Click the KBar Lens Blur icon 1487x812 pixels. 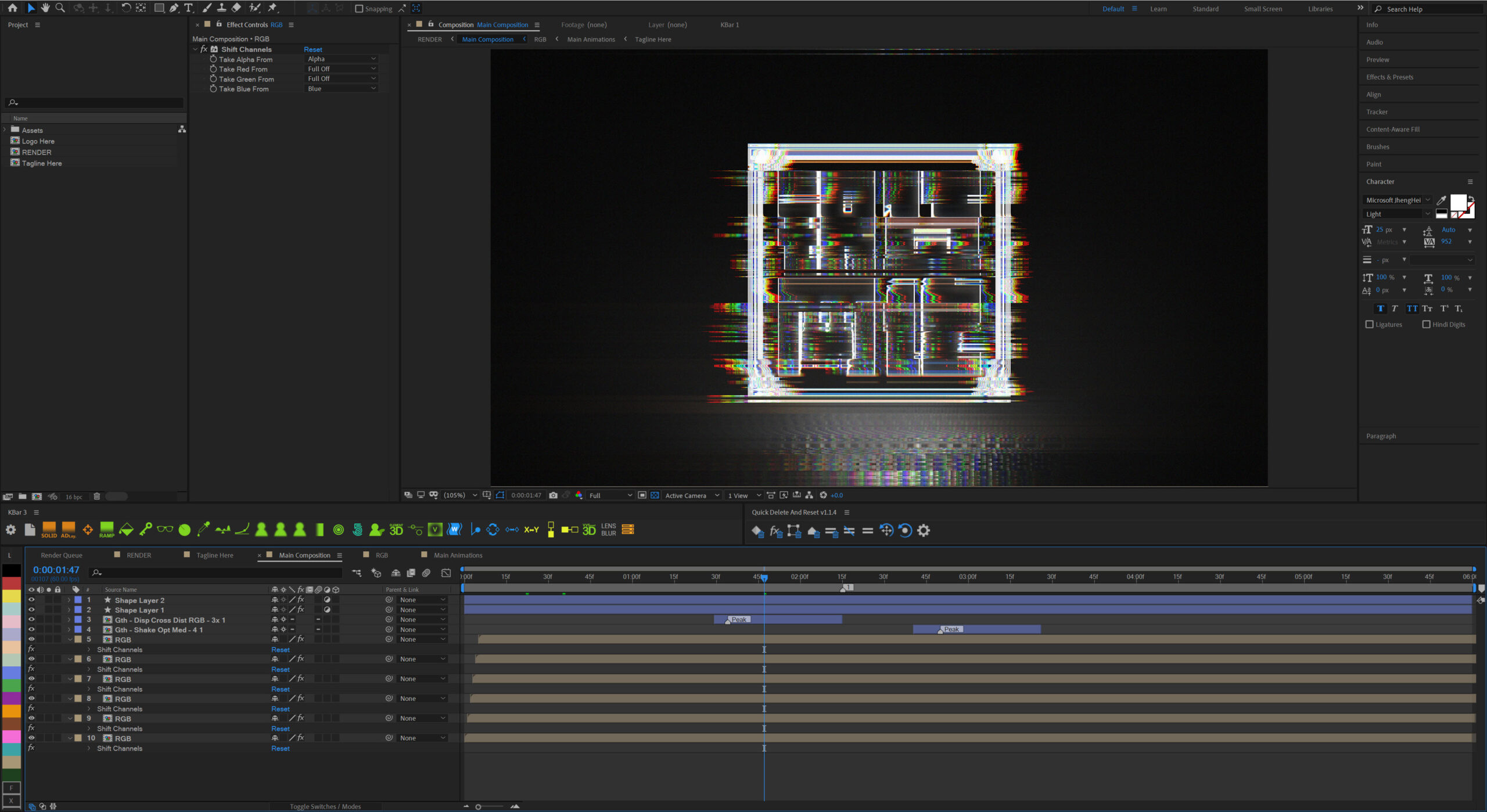coord(608,529)
